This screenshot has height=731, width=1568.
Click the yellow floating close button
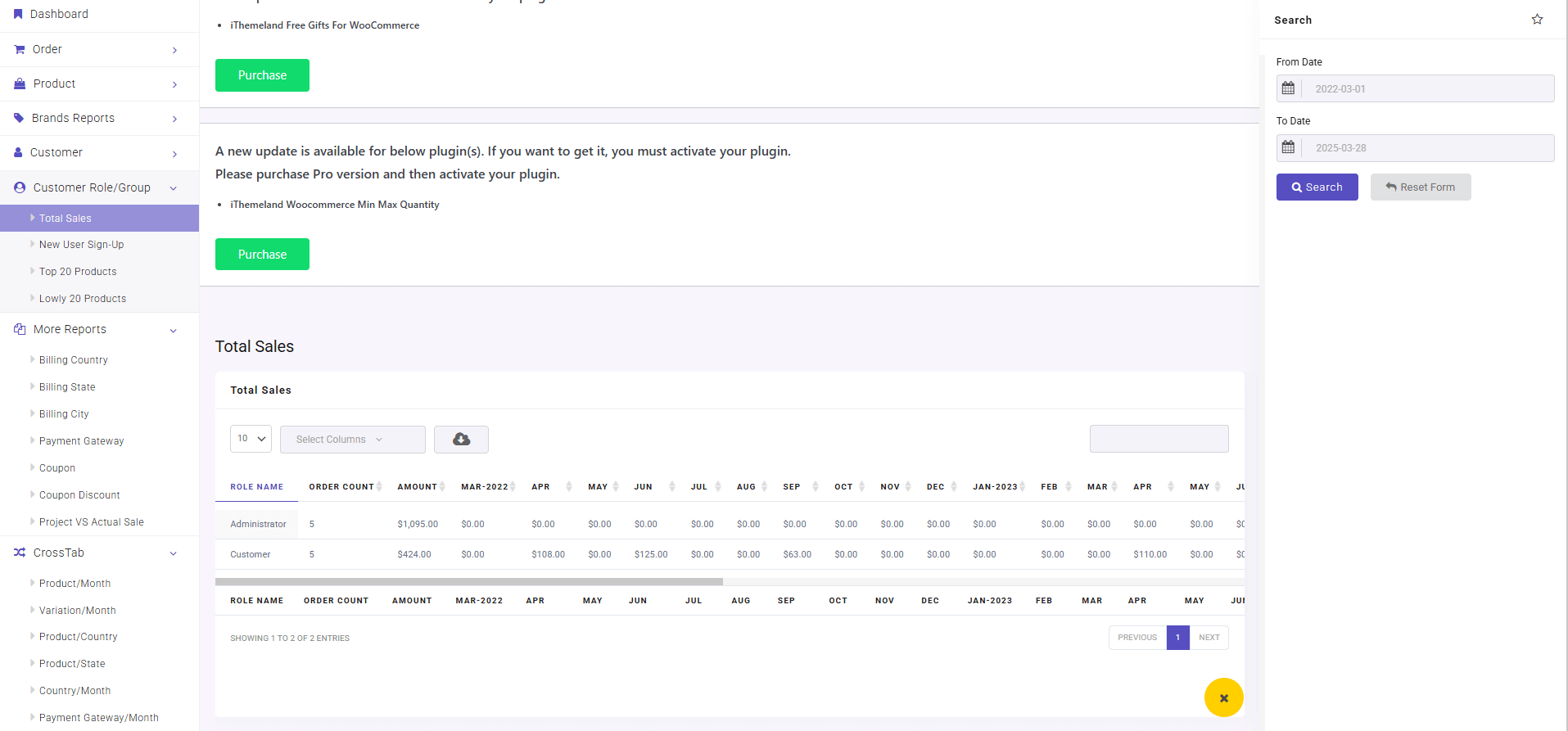[x=1223, y=697]
